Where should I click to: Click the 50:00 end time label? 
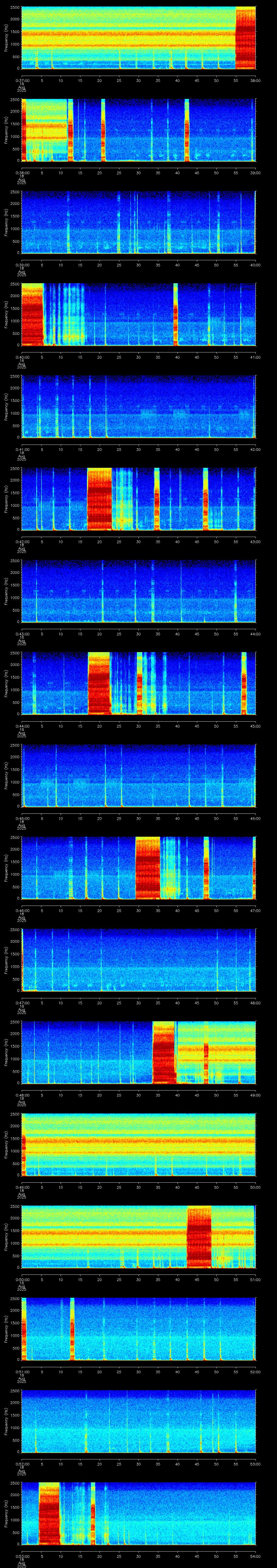tap(255, 1187)
